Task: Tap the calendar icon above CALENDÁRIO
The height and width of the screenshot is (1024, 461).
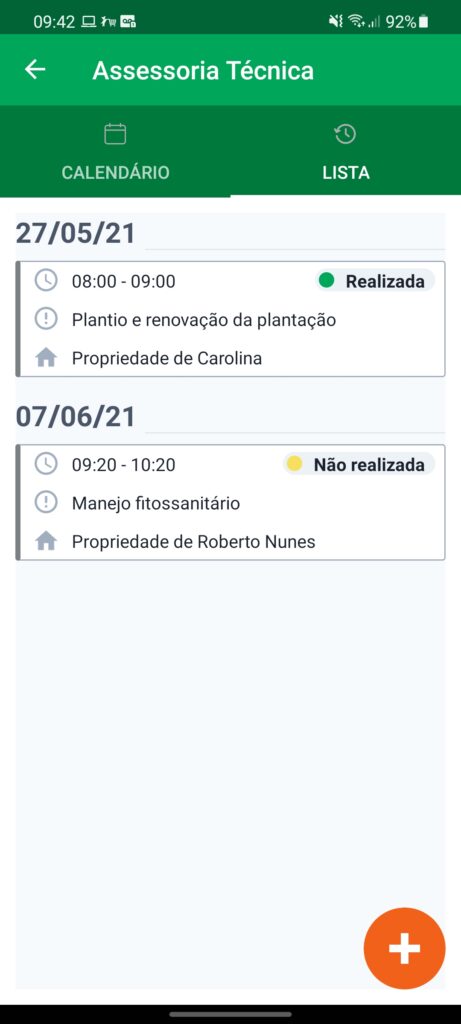Action: click(x=115, y=134)
